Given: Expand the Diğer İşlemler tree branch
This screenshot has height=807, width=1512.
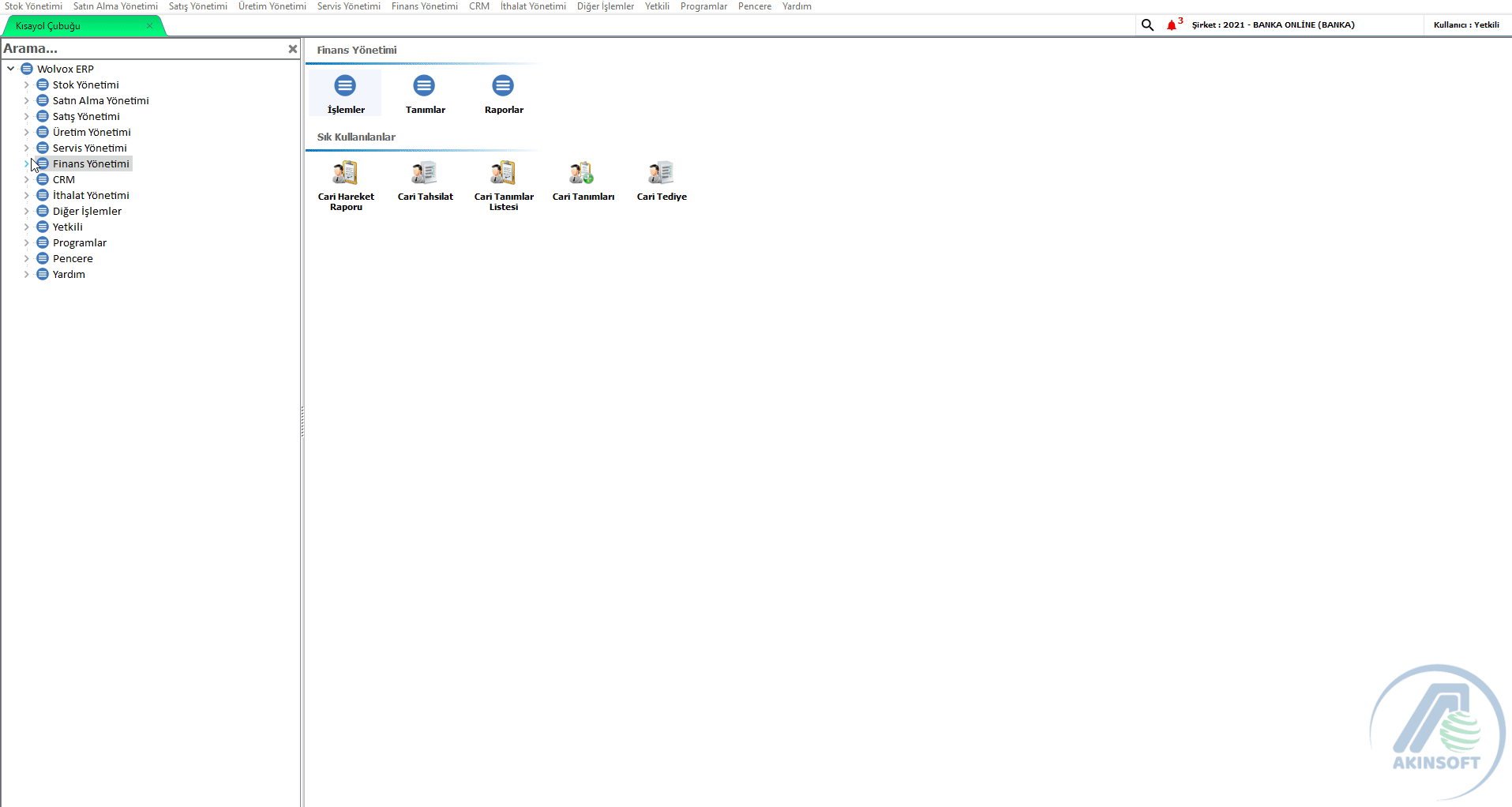Looking at the screenshot, I should click(x=26, y=211).
